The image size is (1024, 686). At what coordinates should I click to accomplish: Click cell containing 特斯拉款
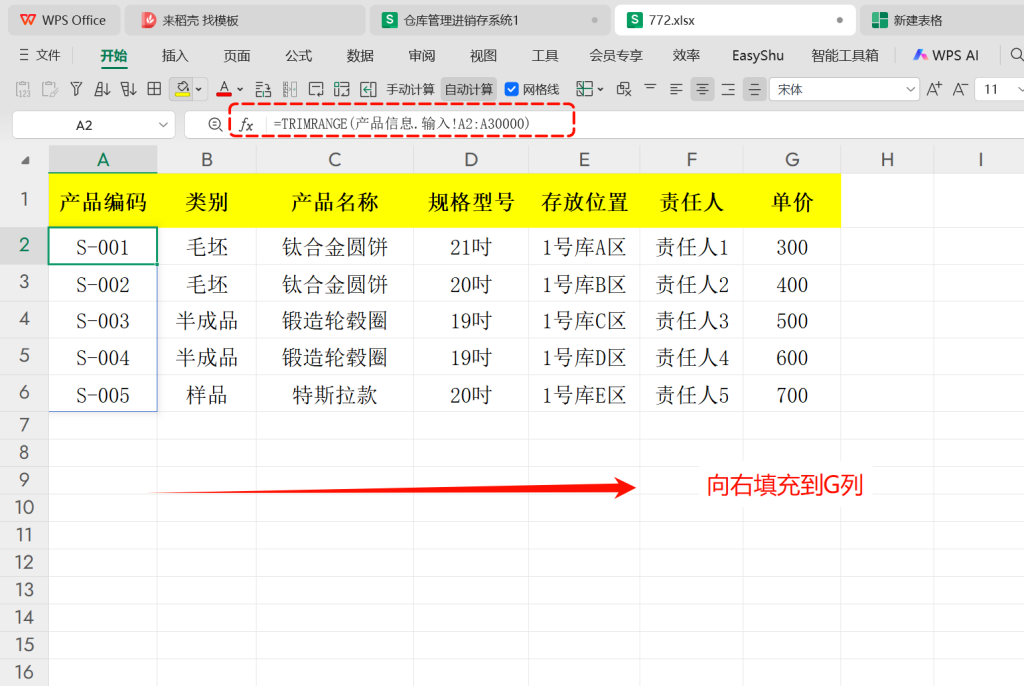[x=334, y=395]
